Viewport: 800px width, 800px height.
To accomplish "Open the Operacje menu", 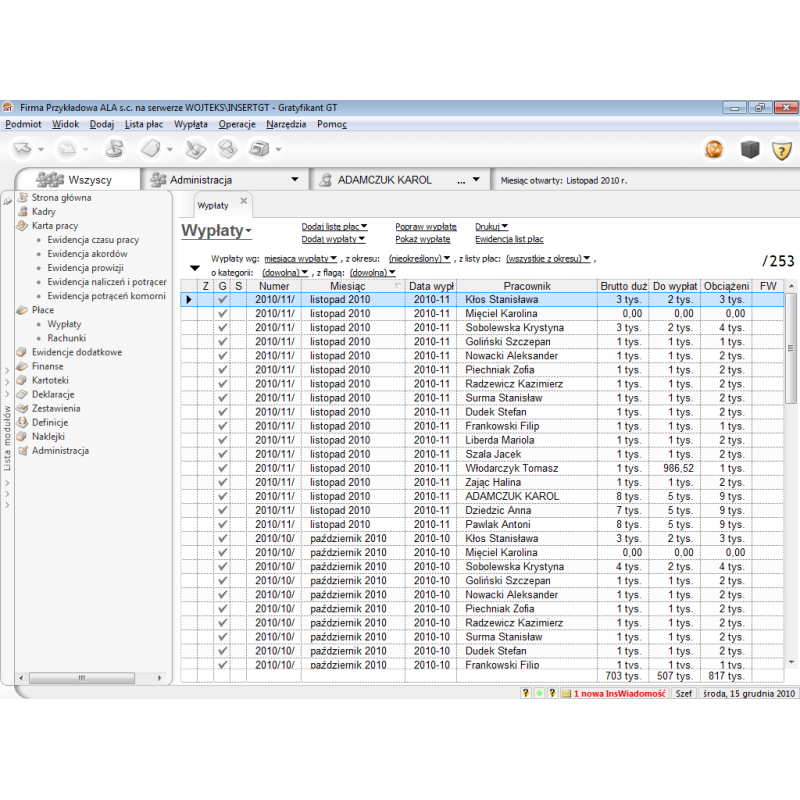I will (237, 124).
